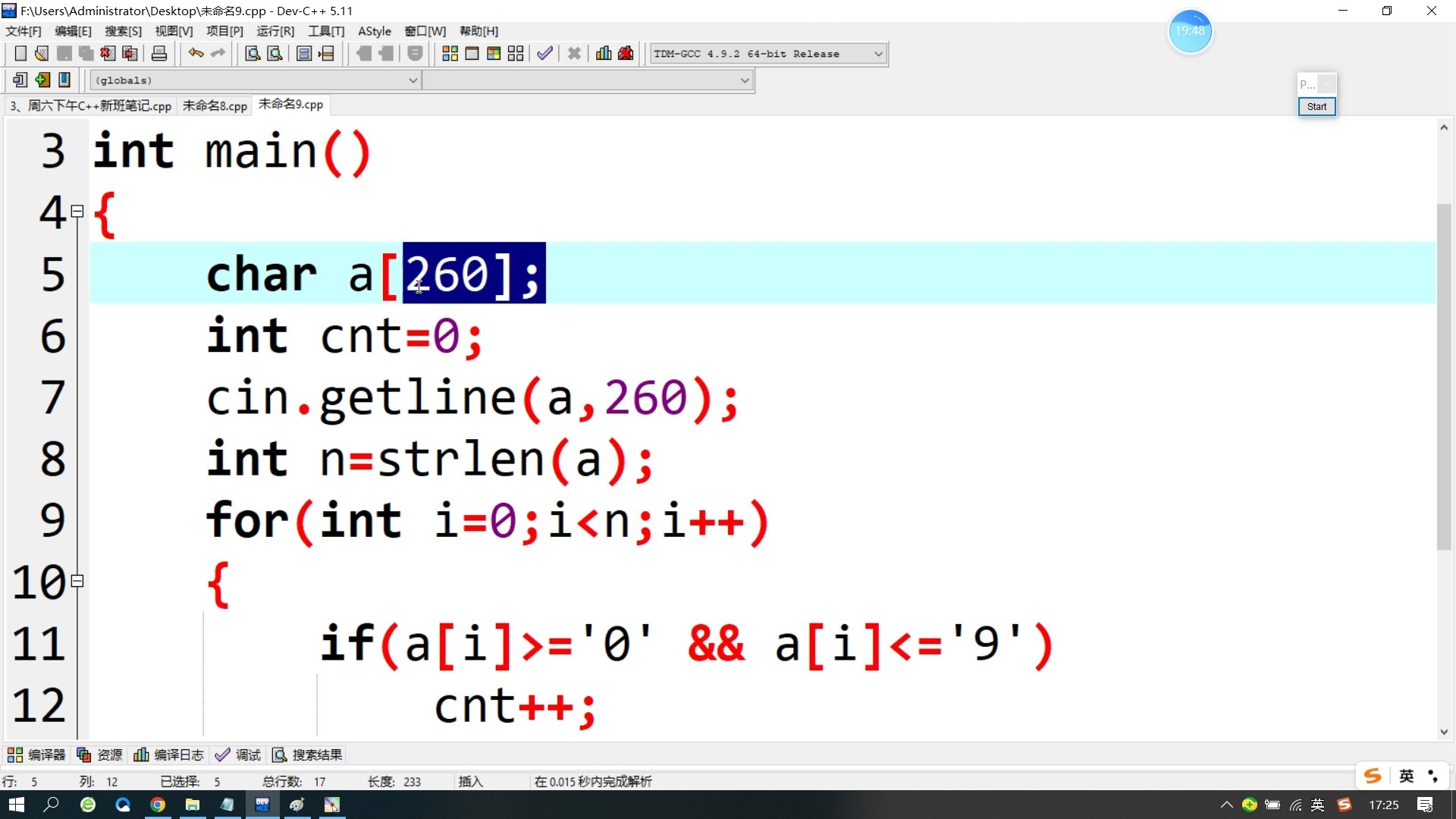
Task: Click the Syntax check checkmark icon
Action: tap(544, 54)
